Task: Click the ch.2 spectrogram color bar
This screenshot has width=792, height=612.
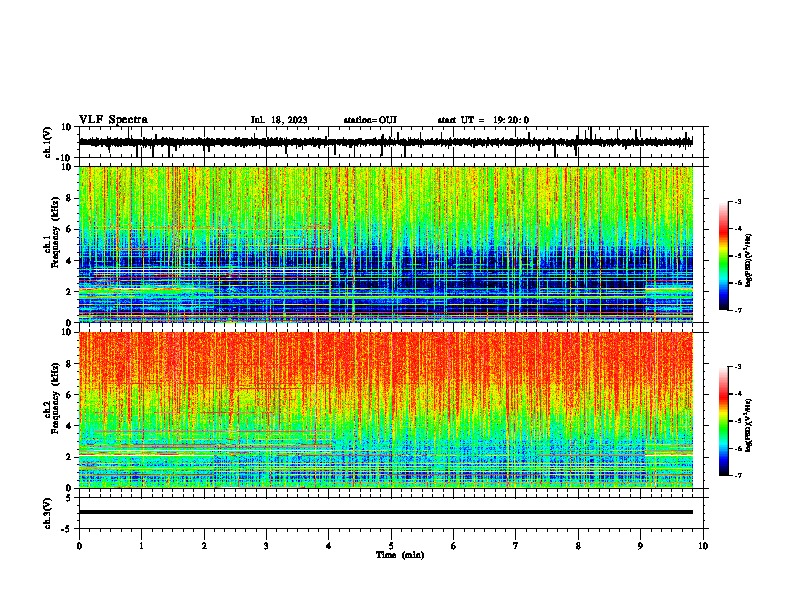Action: tap(724, 421)
